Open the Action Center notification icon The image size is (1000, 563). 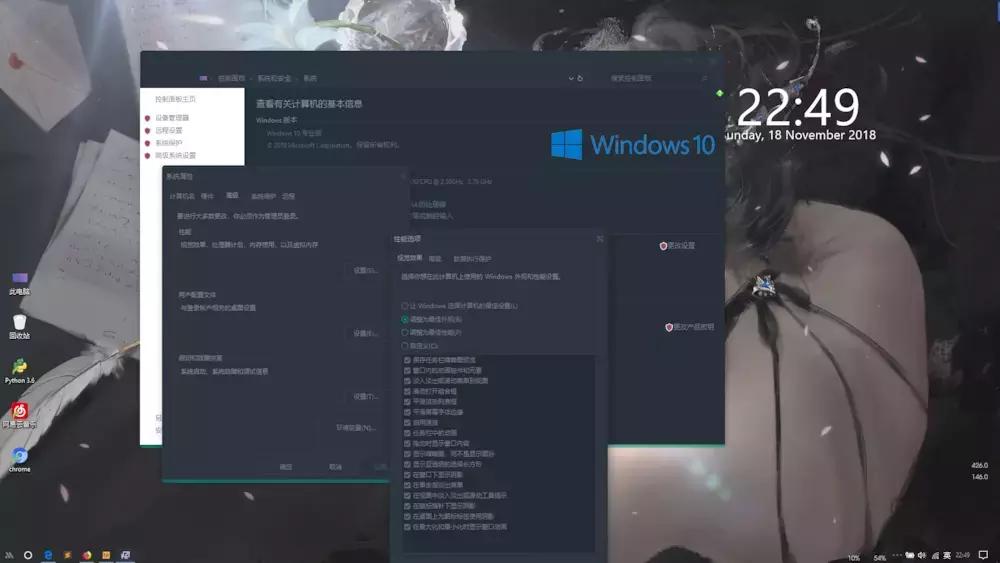(983, 555)
